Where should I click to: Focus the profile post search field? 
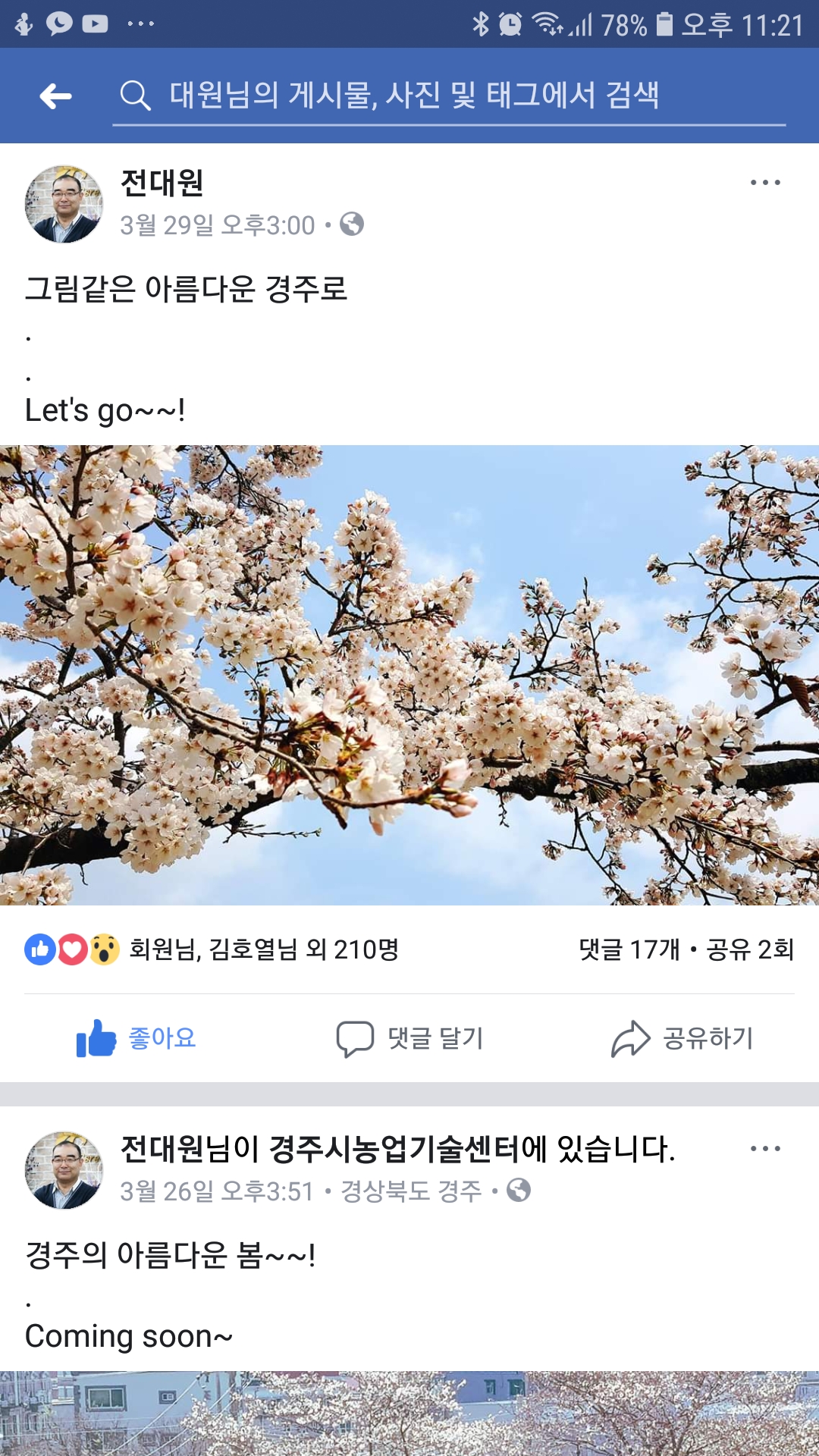[x=449, y=96]
